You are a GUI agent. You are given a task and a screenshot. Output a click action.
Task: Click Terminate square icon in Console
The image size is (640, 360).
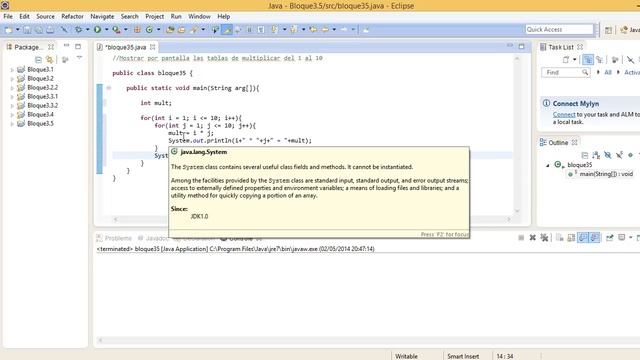click(521, 238)
